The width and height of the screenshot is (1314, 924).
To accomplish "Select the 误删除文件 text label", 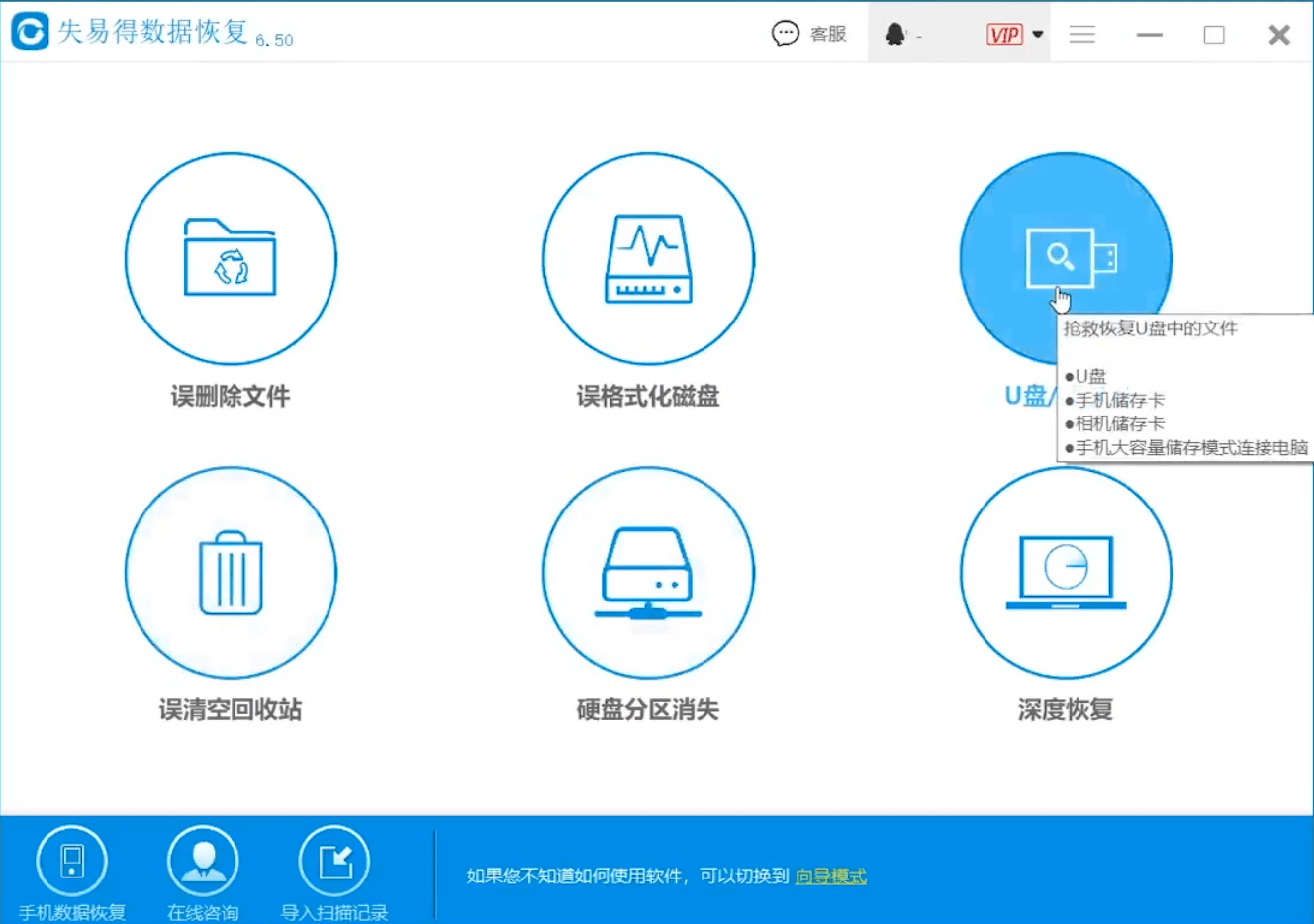I will point(230,396).
